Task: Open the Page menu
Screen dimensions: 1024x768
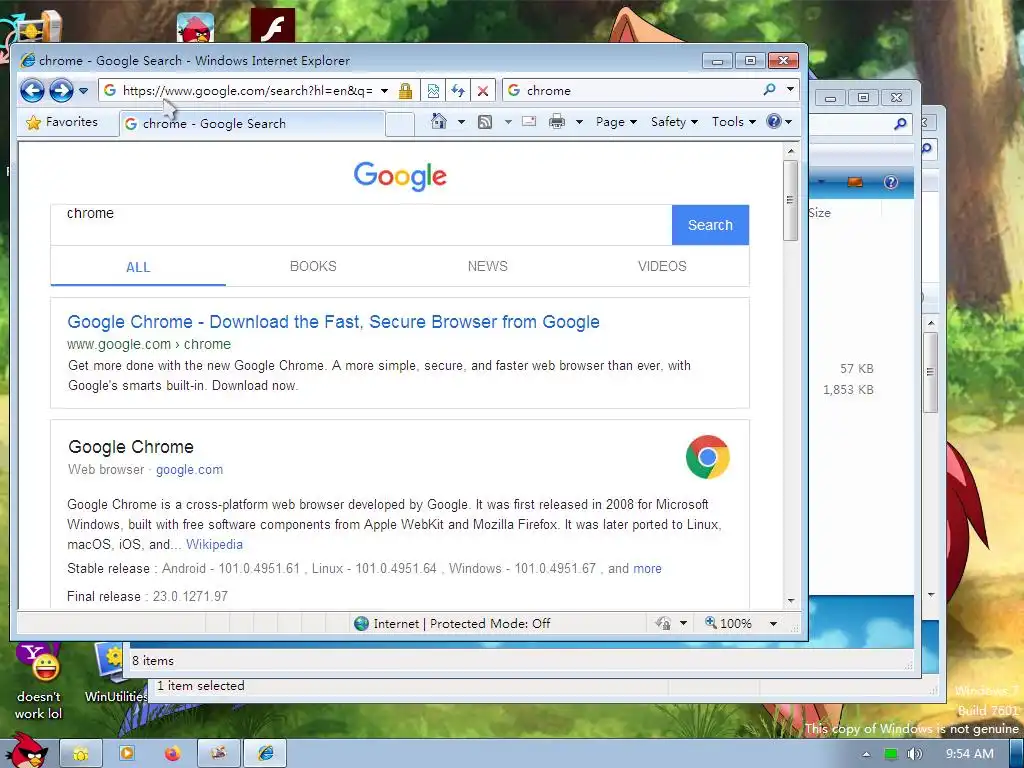Action: [x=616, y=122]
